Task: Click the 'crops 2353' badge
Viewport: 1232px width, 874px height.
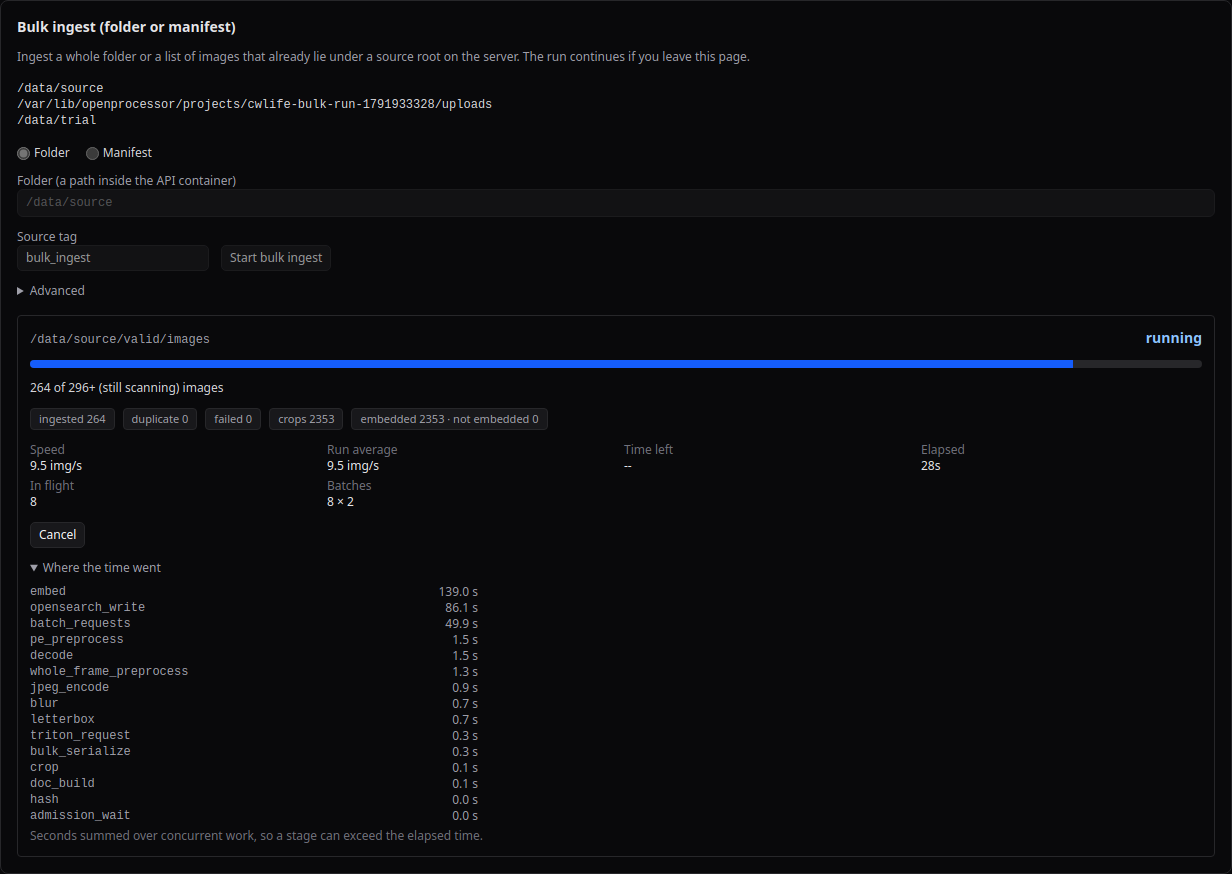Action: [306, 419]
